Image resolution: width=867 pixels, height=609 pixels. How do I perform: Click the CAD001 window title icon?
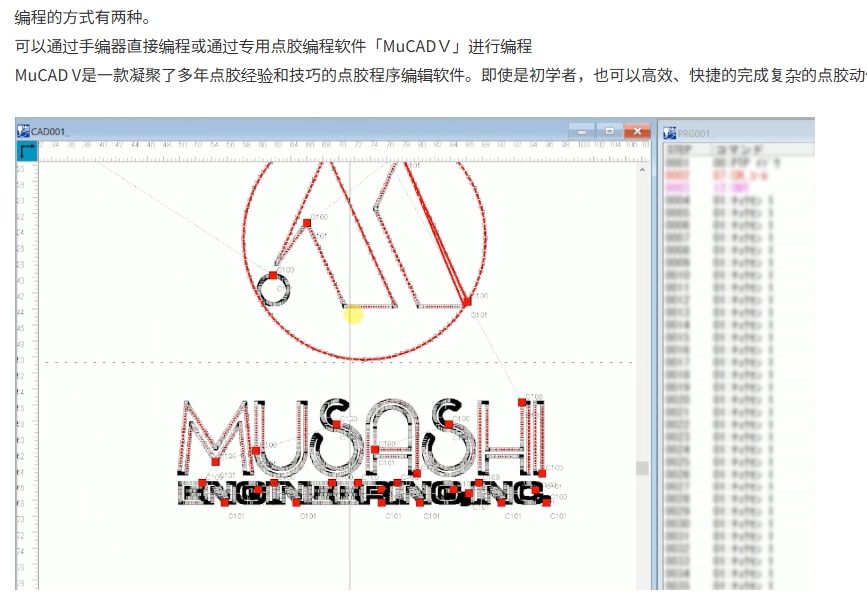pos(24,130)
